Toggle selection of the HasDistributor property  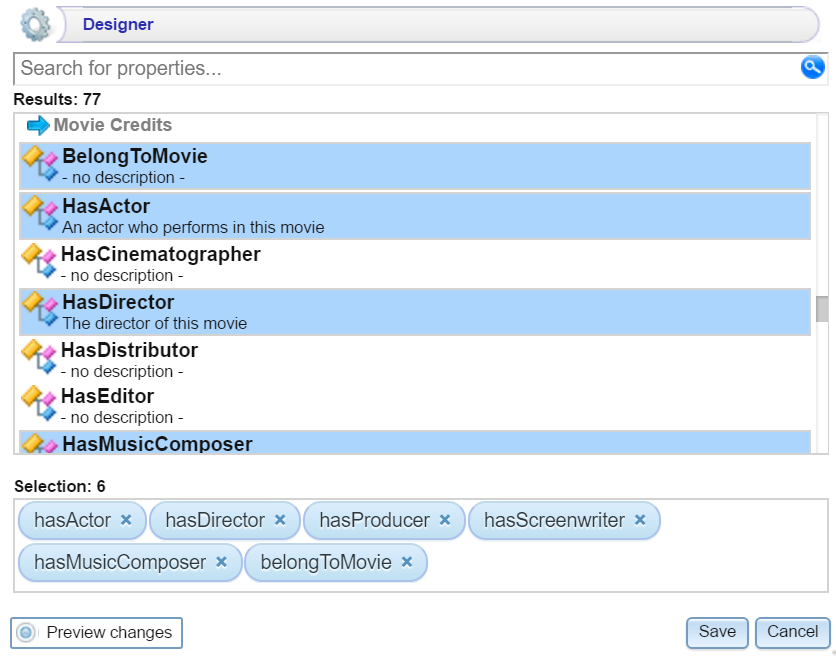point(200,359)
